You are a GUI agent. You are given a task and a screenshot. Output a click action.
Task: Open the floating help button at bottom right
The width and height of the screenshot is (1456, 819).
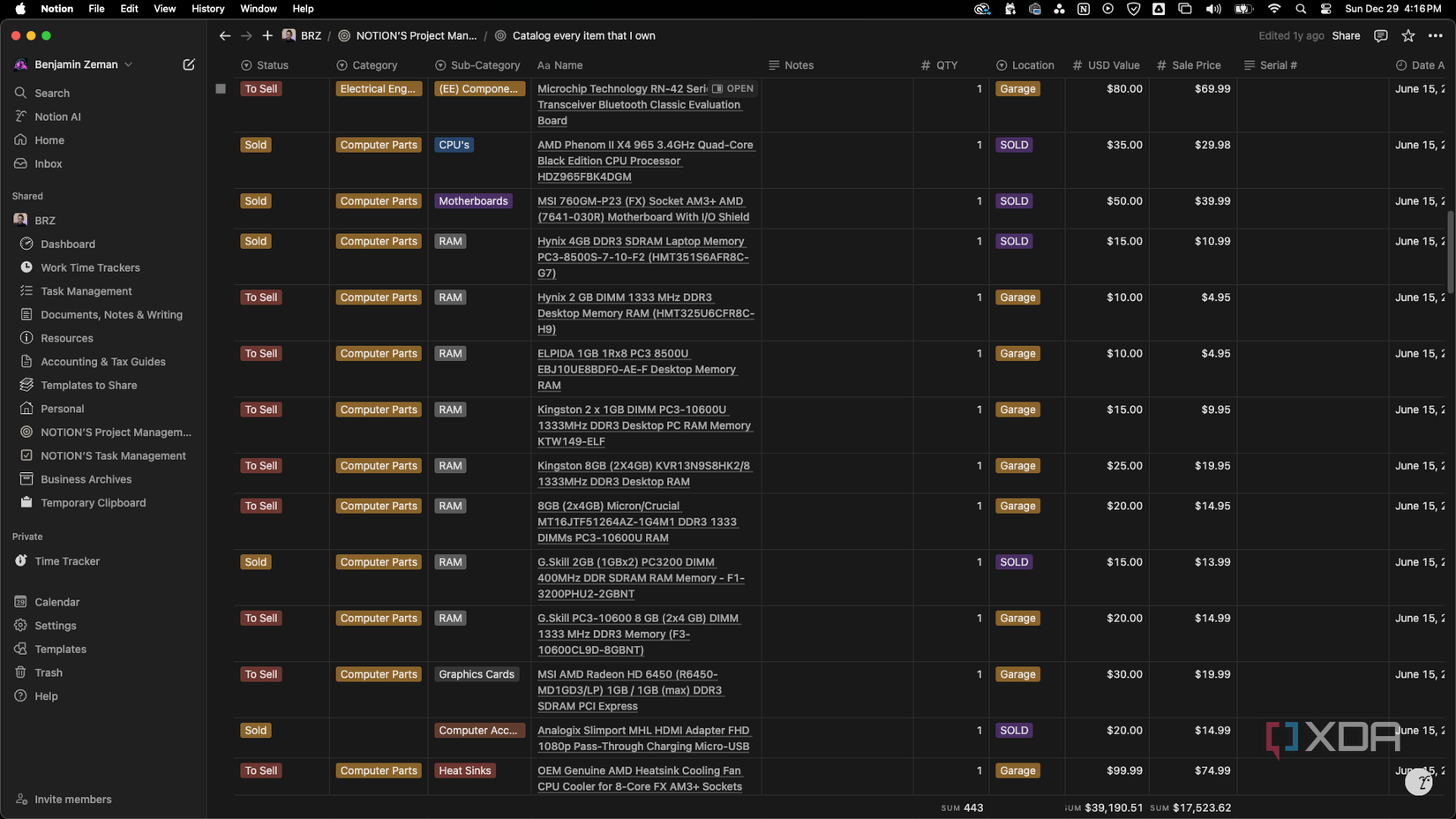pos(1418,782)
